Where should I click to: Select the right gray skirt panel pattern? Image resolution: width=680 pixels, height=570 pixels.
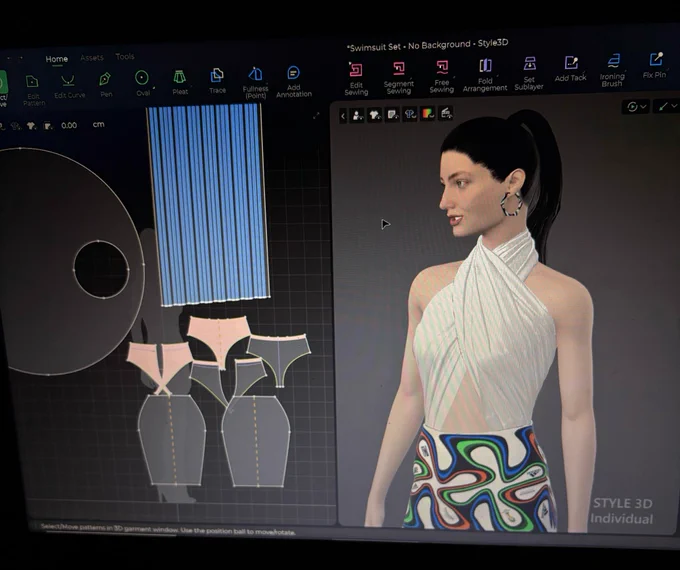pos(256,440)
